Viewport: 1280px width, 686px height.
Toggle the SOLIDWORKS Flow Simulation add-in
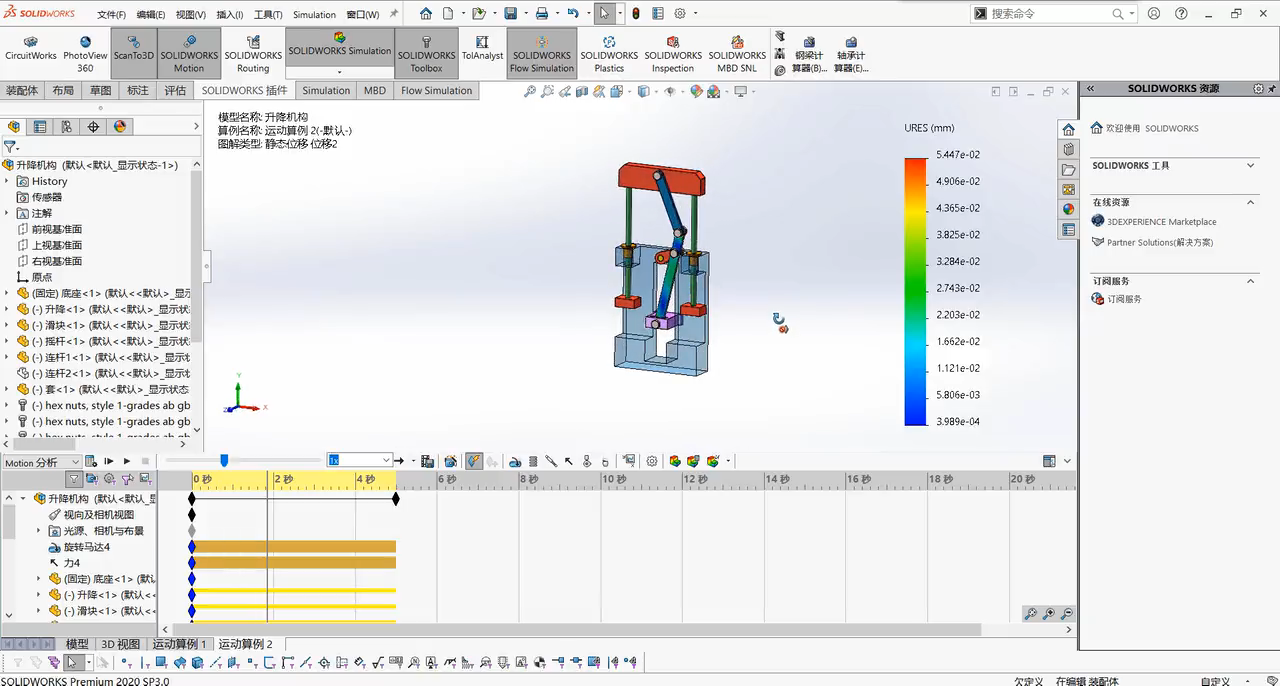[x=542, y=53]
